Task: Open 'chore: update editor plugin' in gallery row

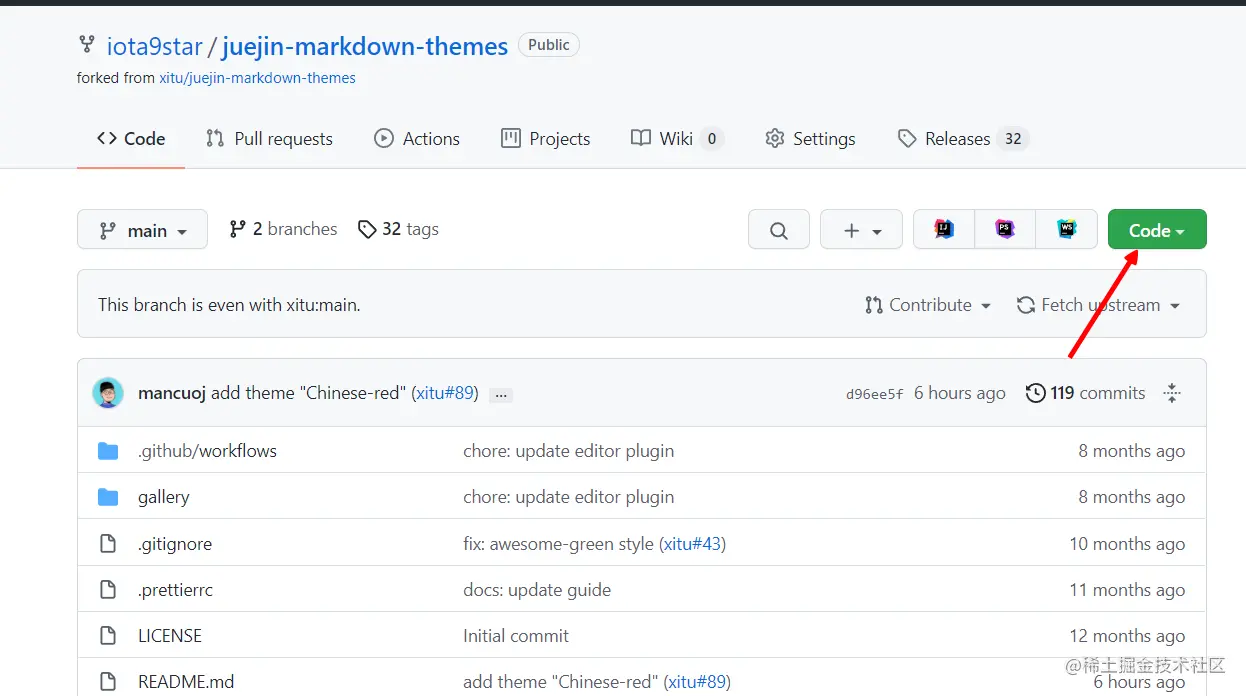Action: 569,497
